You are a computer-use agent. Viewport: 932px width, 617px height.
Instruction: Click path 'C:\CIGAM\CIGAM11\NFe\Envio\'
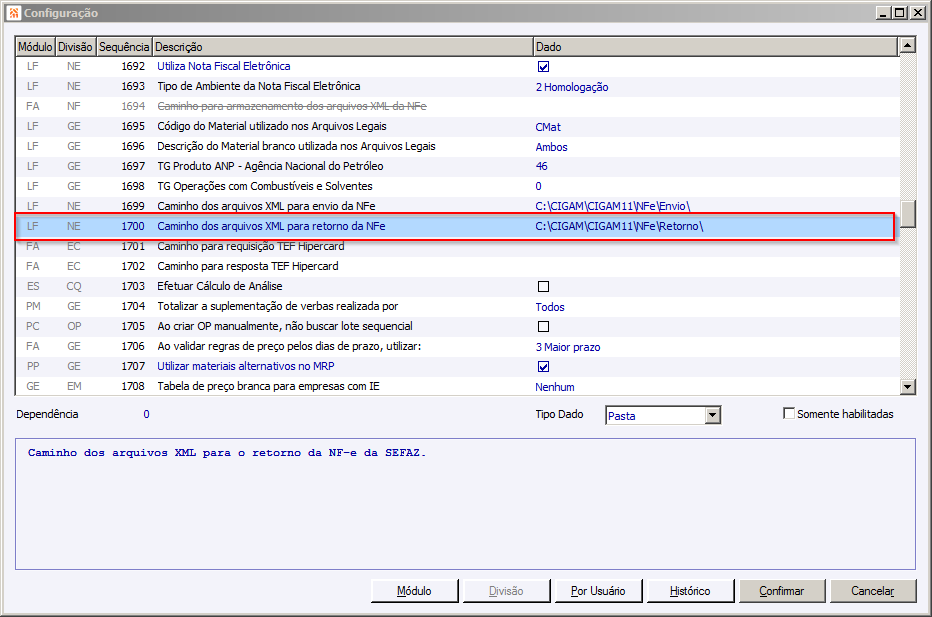pos(613,206)
